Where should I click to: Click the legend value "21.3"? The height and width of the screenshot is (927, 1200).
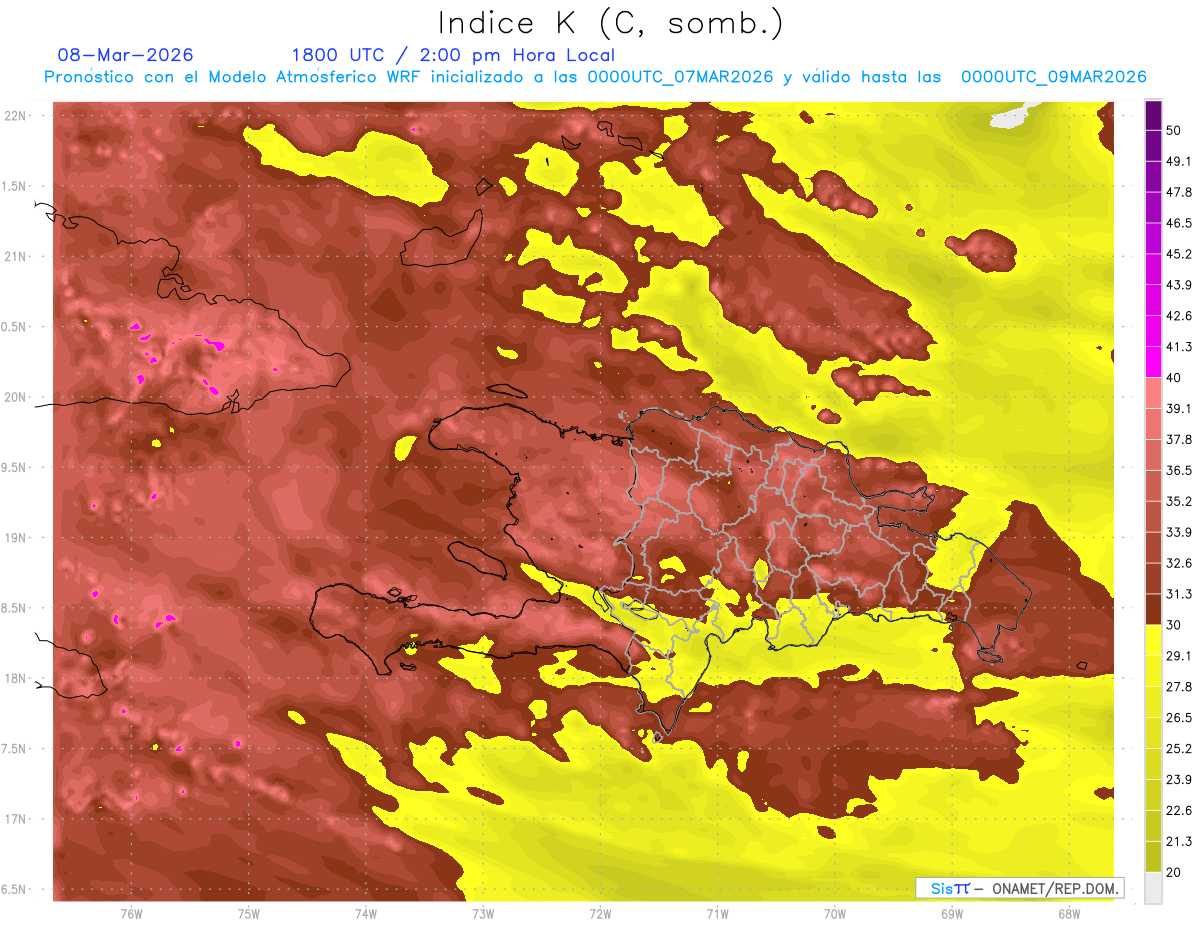(x=1179, y=842)
